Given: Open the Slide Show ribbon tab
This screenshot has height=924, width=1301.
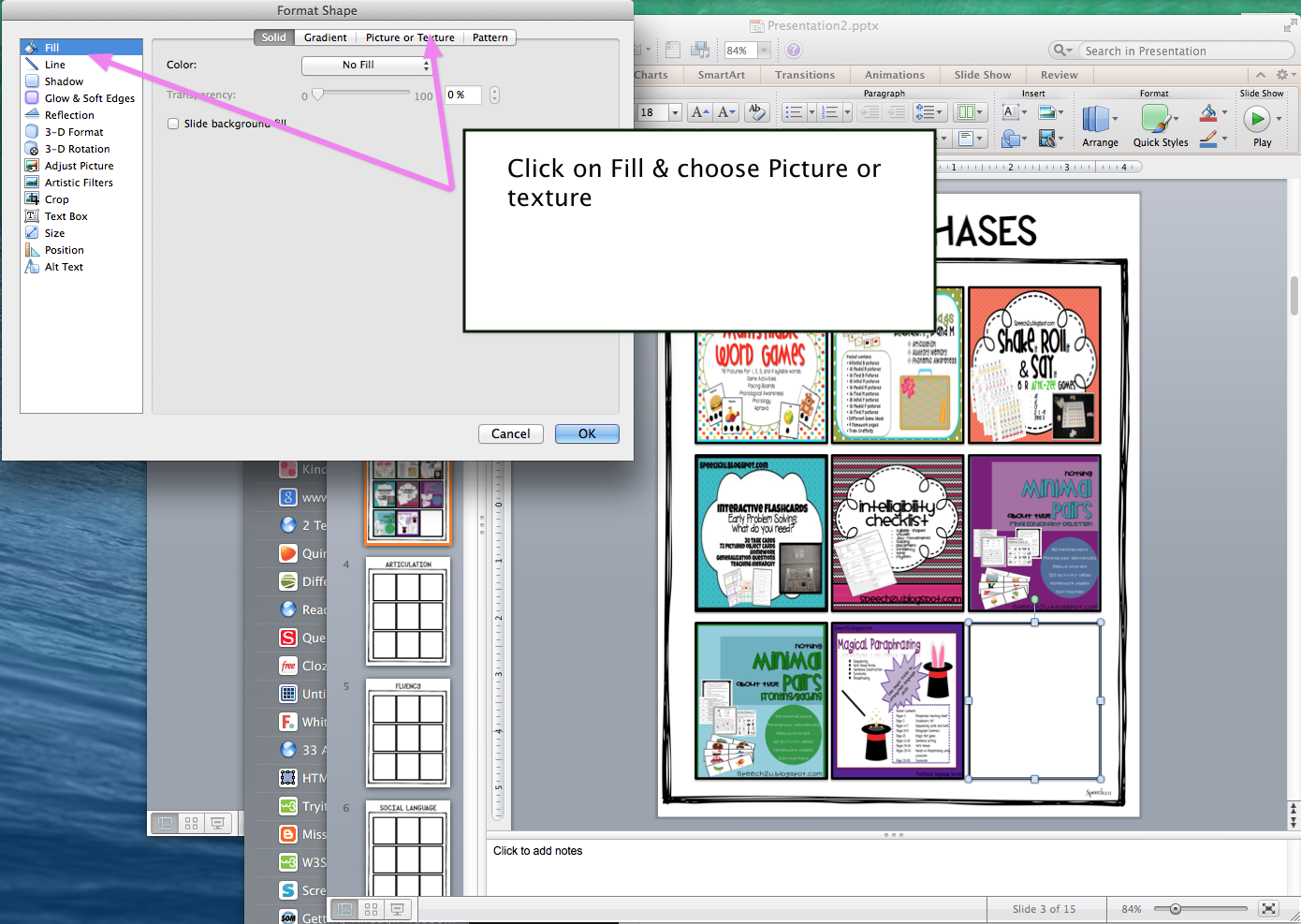Looking at the screenshot, I should pyautogui.click(x=983, y=75).
